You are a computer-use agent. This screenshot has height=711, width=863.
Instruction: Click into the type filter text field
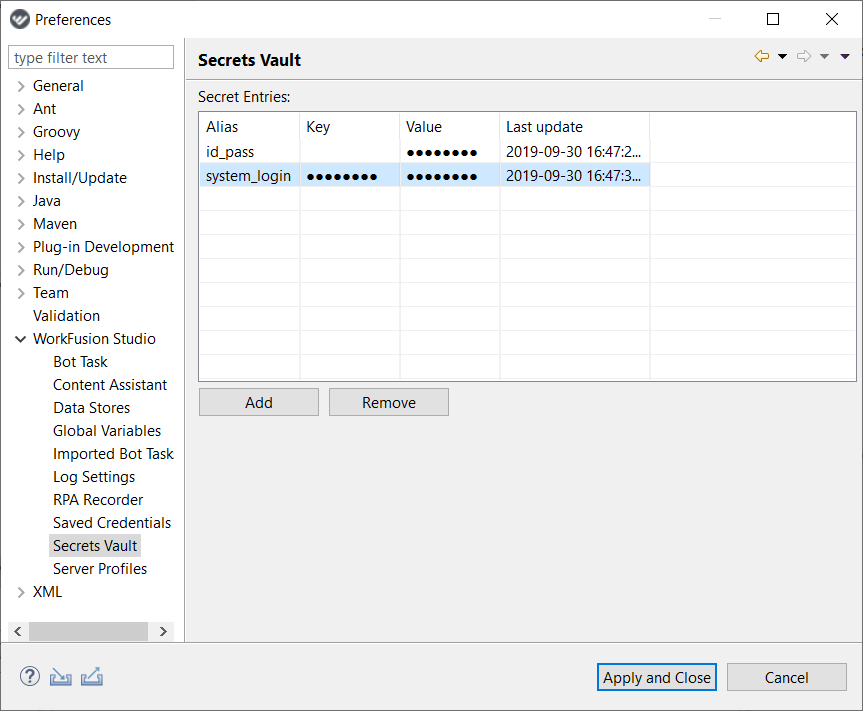pos(91,57)
